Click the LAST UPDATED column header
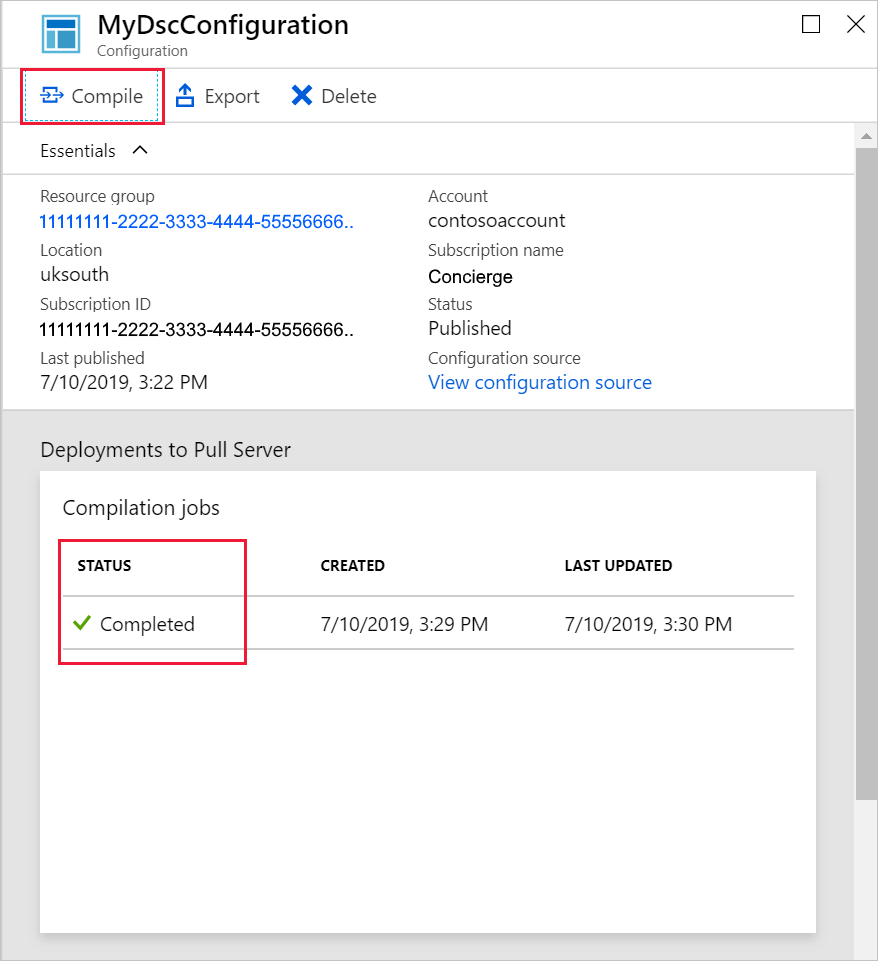The image size is (878, 961). click(618, 566)
